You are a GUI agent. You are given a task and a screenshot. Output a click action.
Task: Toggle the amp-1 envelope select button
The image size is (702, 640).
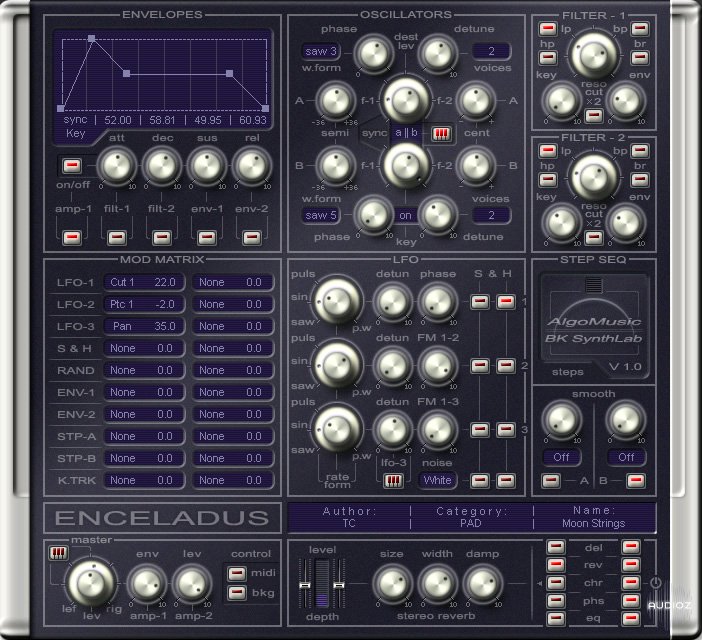72,237
